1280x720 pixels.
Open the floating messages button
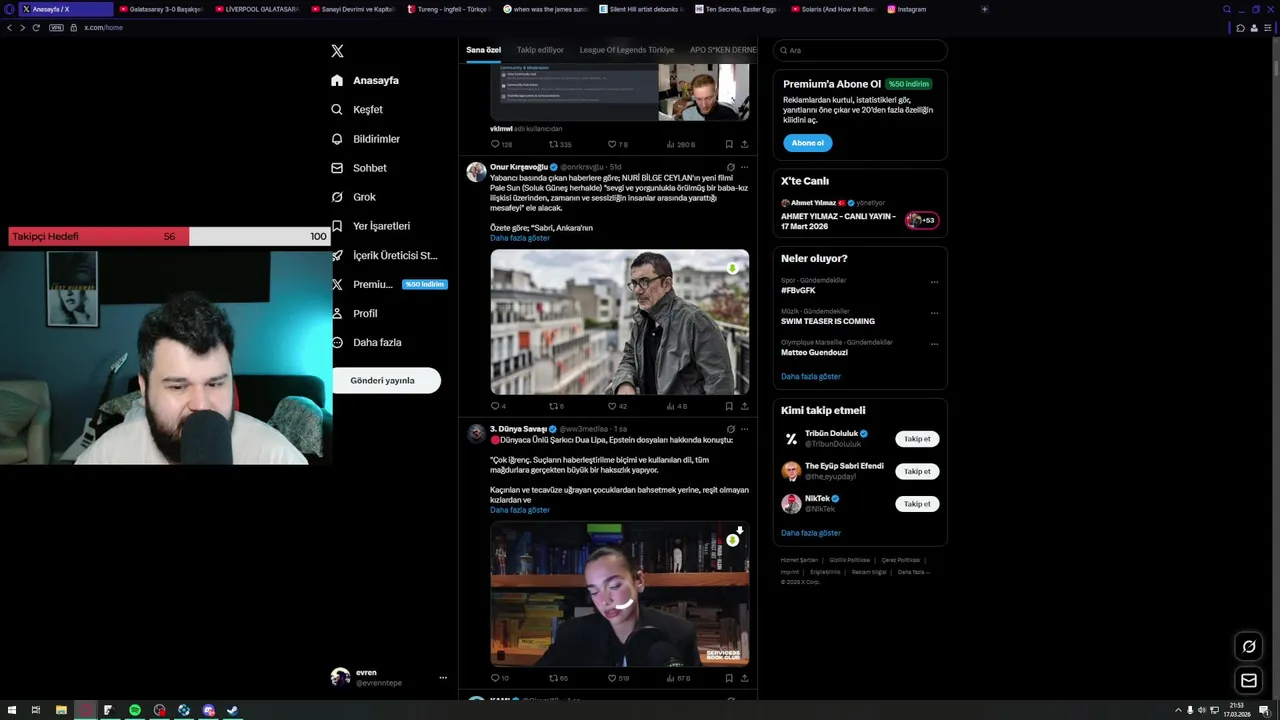coord(1248,681)
